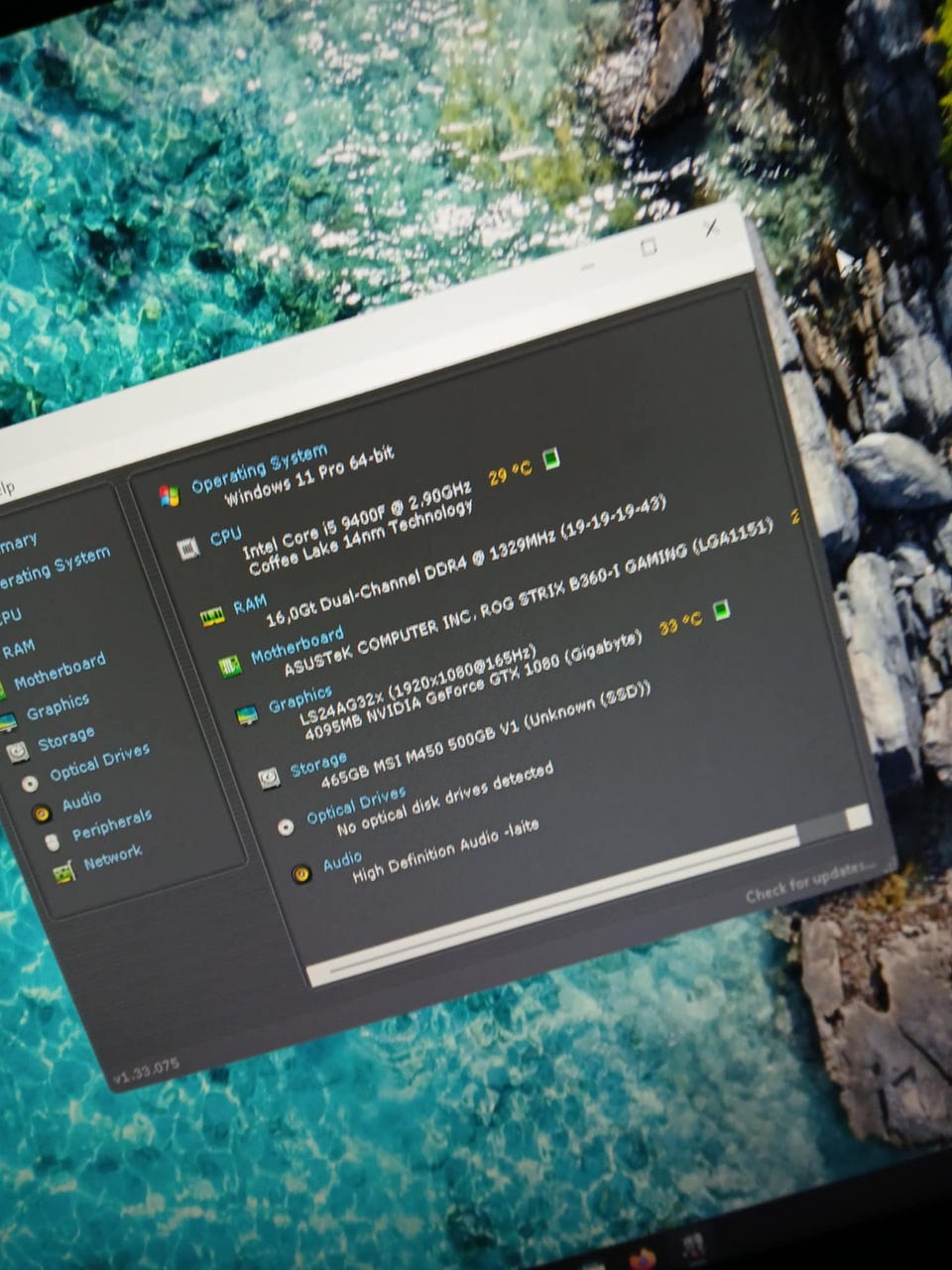Click the sidebar Audio speaker icon
The width and height of the screenshot is (952, 1270).
point(42,814)
